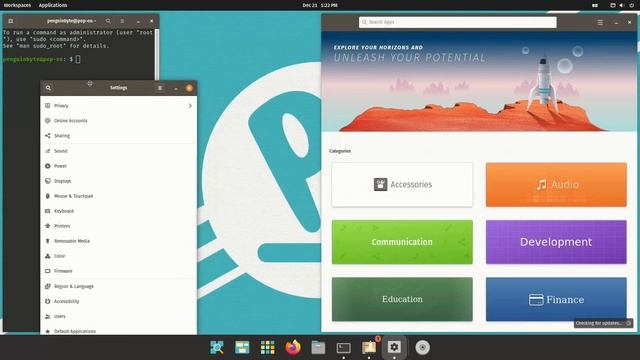Click the Search Apps field in Pop!_Shop
The height and width of the screenshot is (360, 640).
point(458,22)
